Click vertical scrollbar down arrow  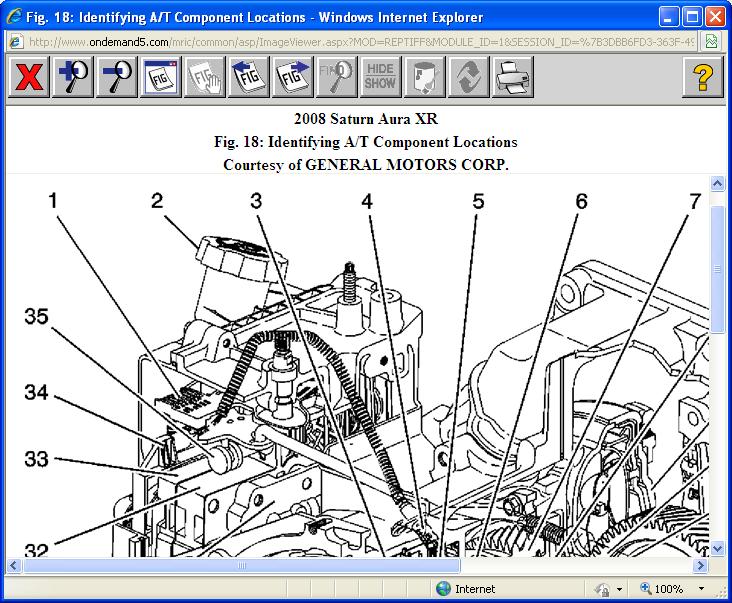tap(717, 548)
